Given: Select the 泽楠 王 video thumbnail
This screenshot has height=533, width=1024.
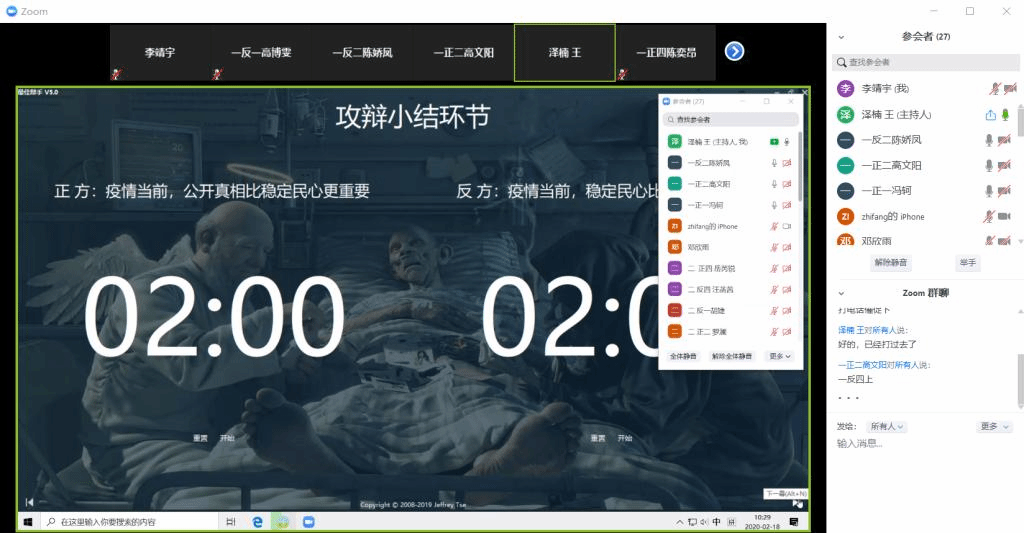Looking at the screenshot, I should (564, 52).
